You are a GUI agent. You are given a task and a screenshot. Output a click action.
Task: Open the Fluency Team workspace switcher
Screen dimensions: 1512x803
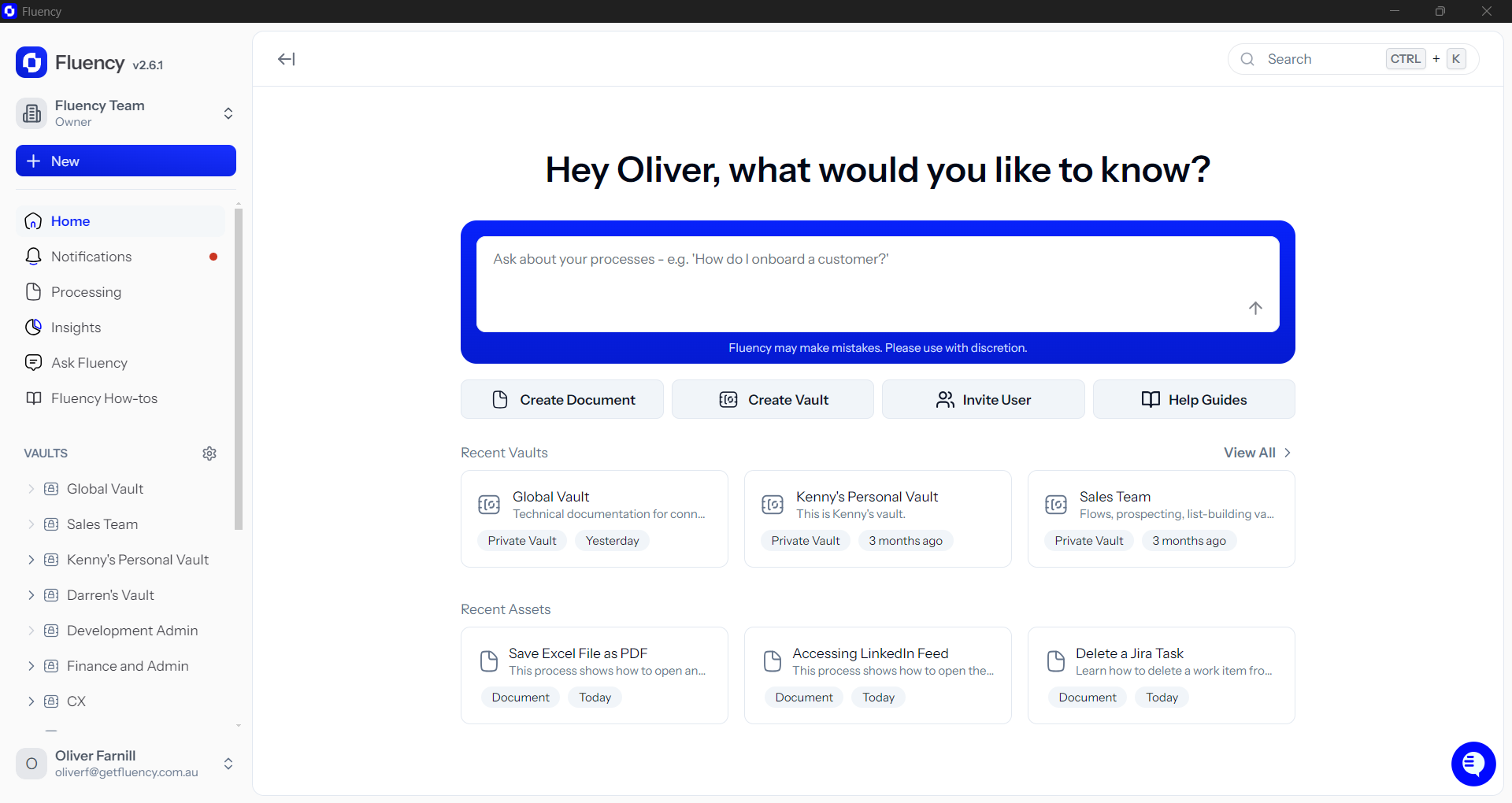[x=228, y=113]
